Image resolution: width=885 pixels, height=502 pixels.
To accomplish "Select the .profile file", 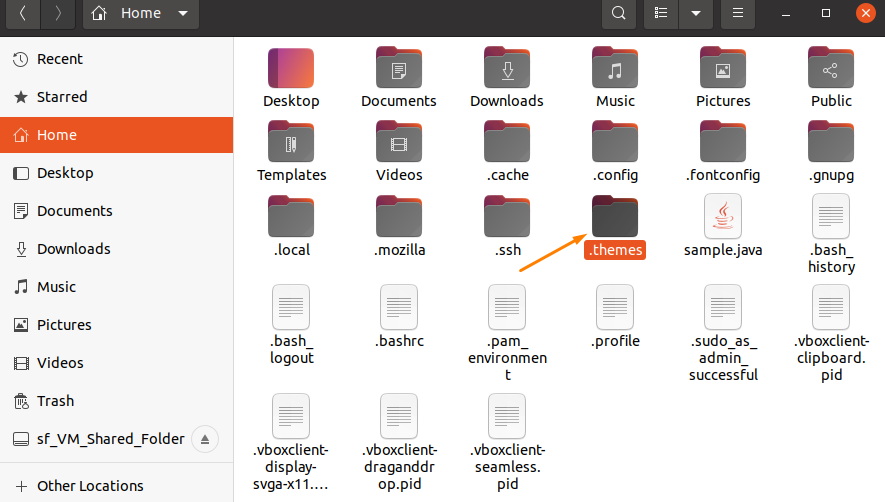I will pos(615,307).
